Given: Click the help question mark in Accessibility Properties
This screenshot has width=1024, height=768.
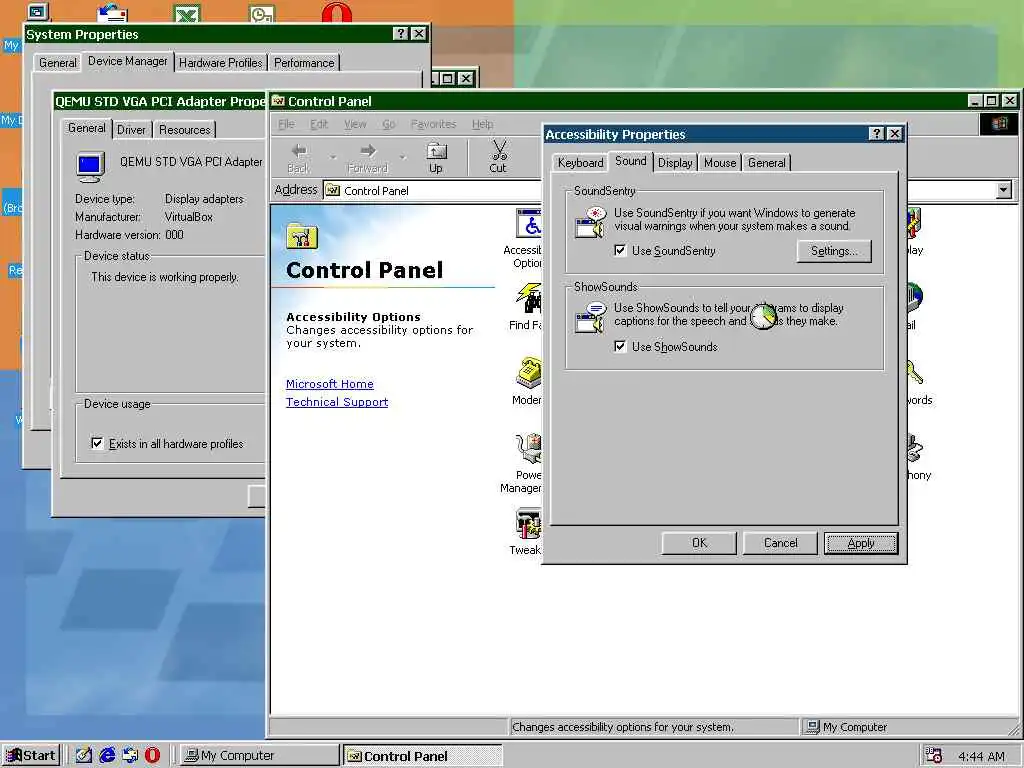Looking at the screenshot, I should [877, 134].
